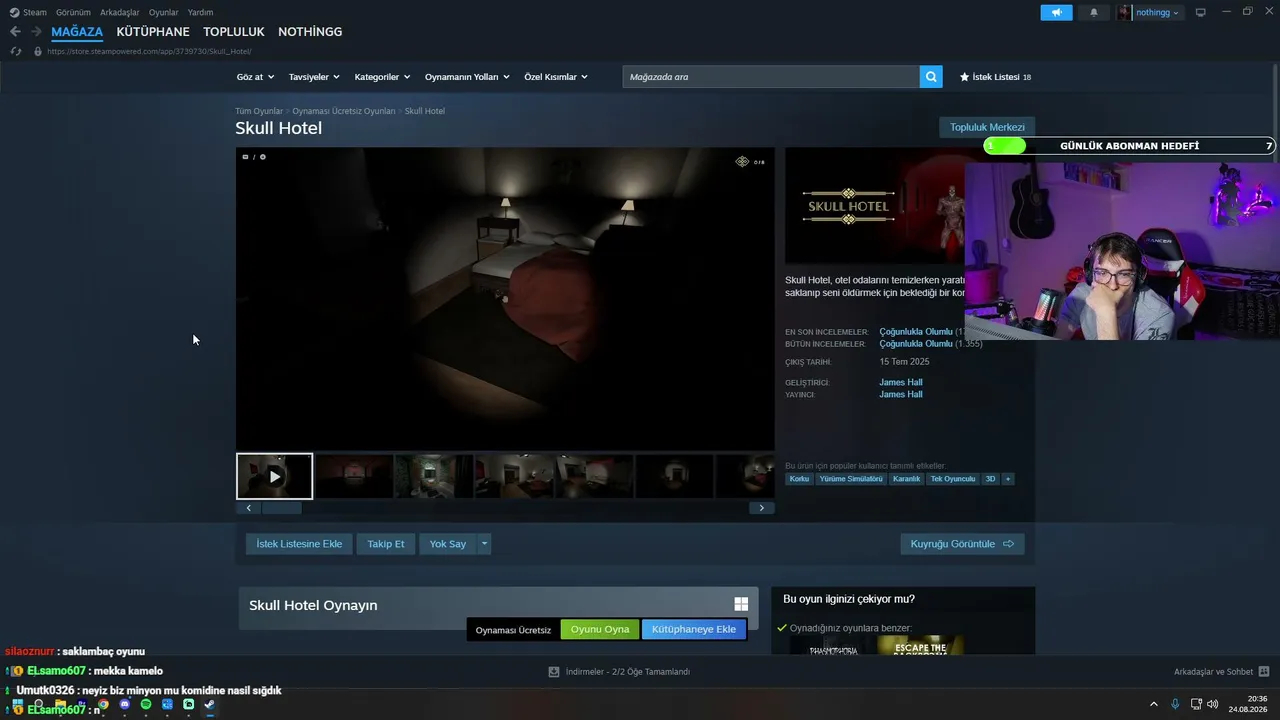Click Kuyruğu Görüntüle button

pyautogui.click(x=962, y=544)
